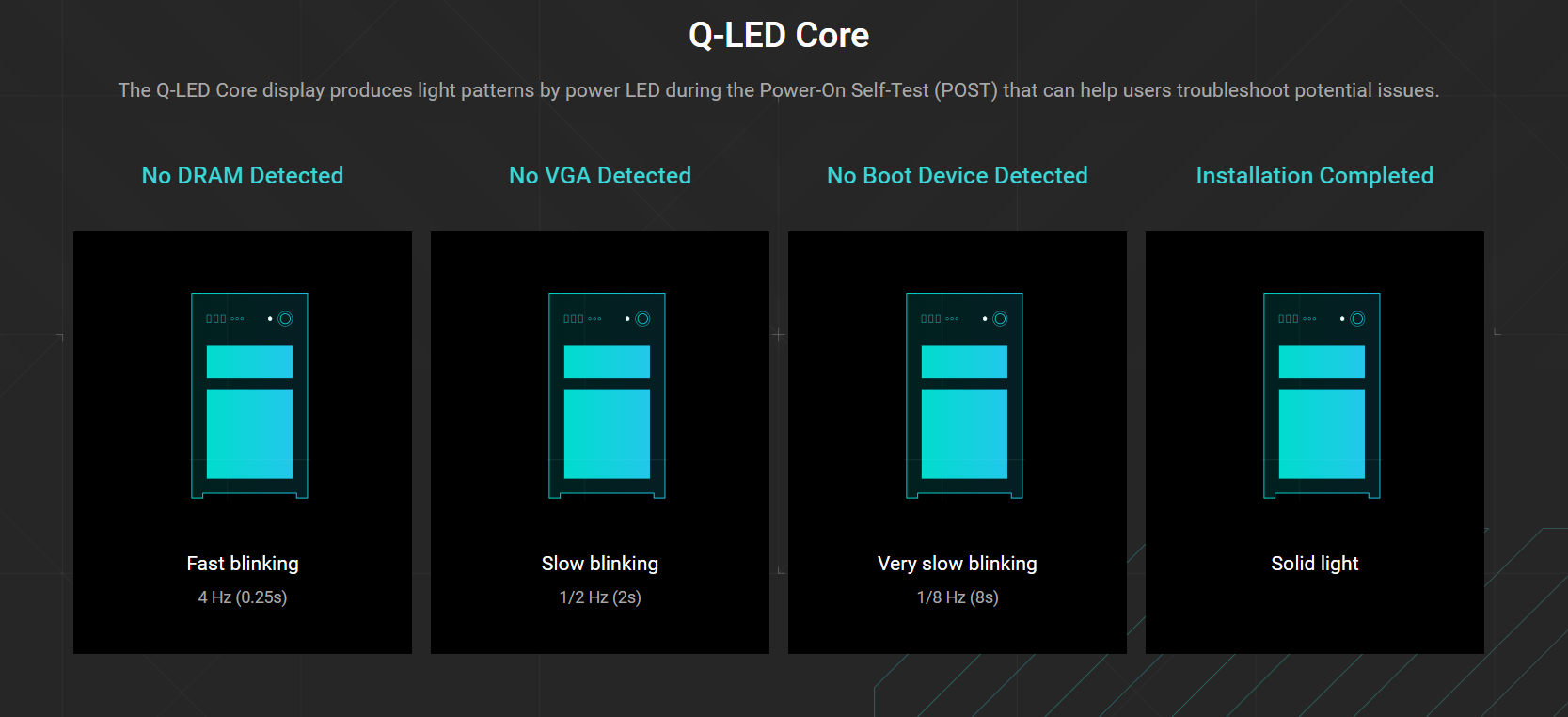Click the Very slow blinking label
This screenshot has height=717, width=1568.
pos(958,564)
